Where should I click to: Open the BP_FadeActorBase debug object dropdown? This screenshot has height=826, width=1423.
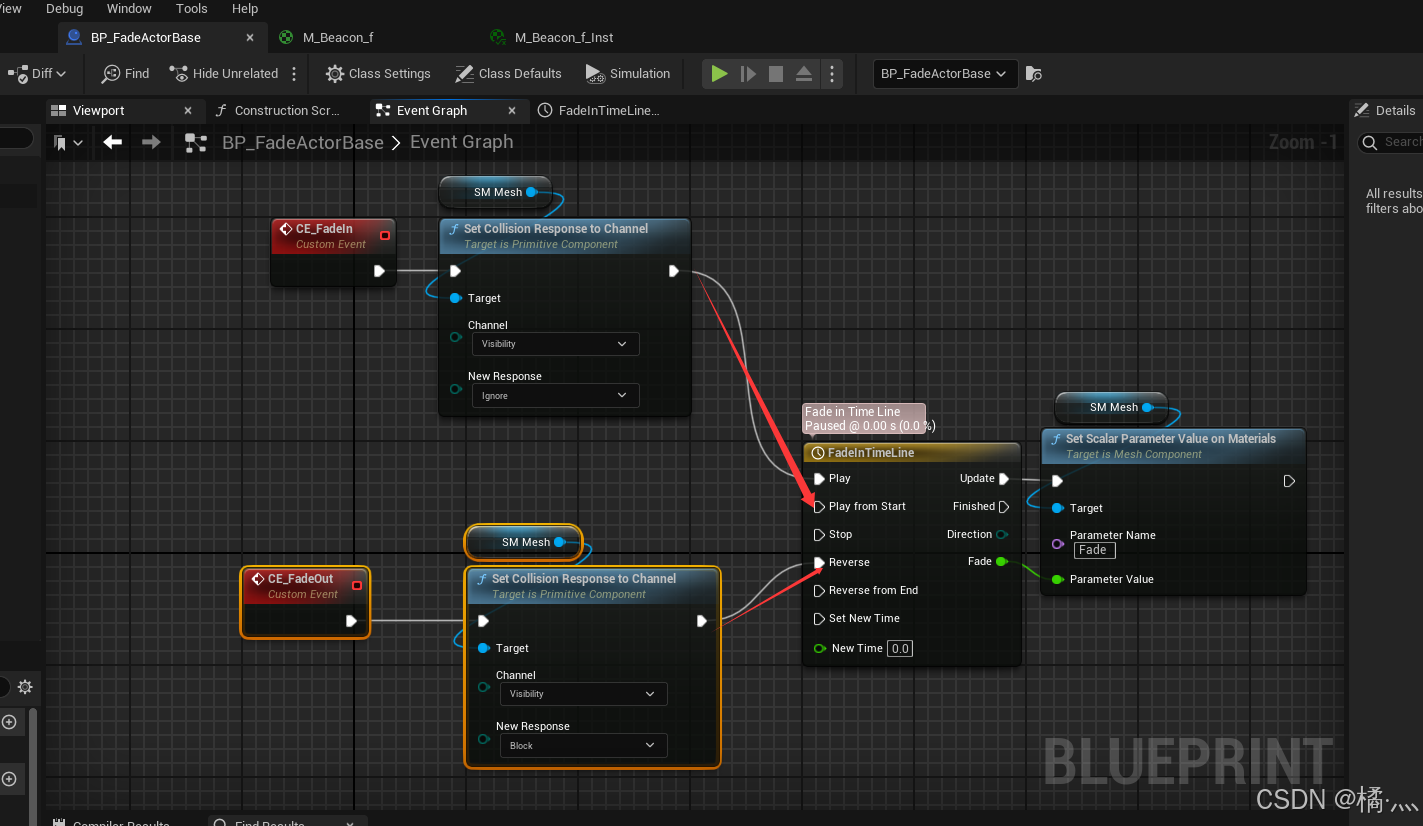point(945,73)
